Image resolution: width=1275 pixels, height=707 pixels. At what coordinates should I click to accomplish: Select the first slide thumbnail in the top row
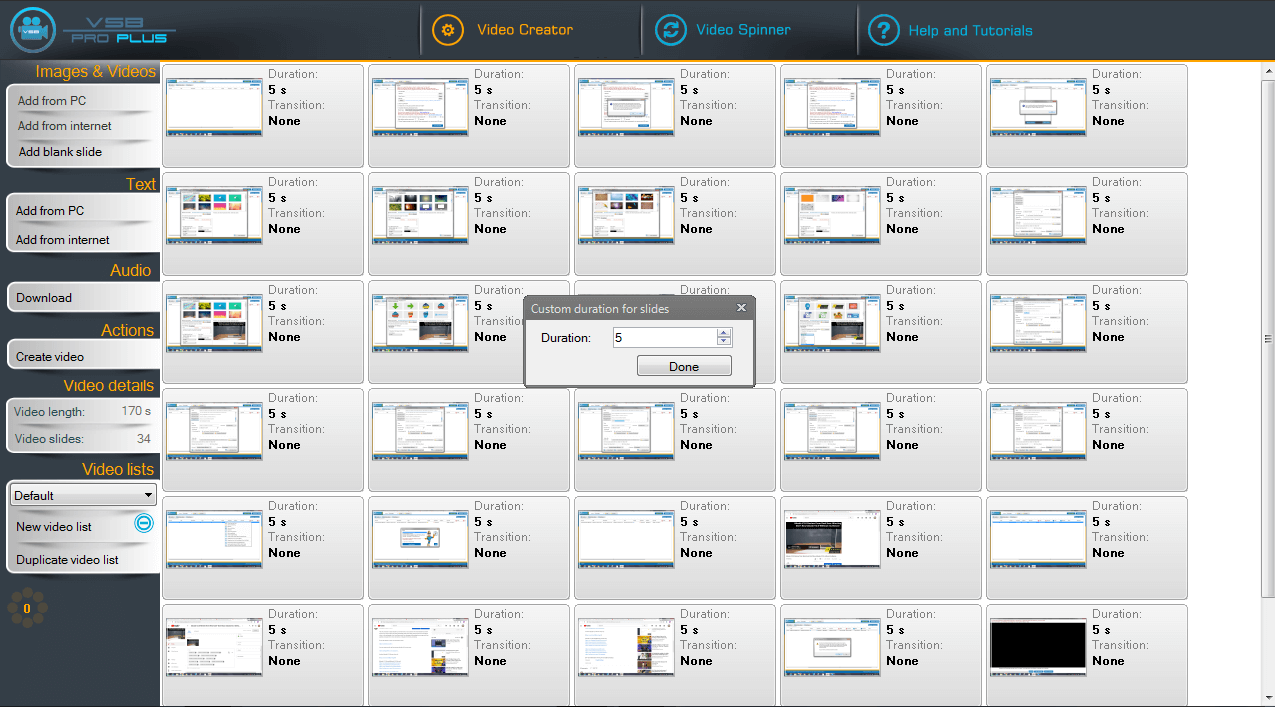(214, 105)
